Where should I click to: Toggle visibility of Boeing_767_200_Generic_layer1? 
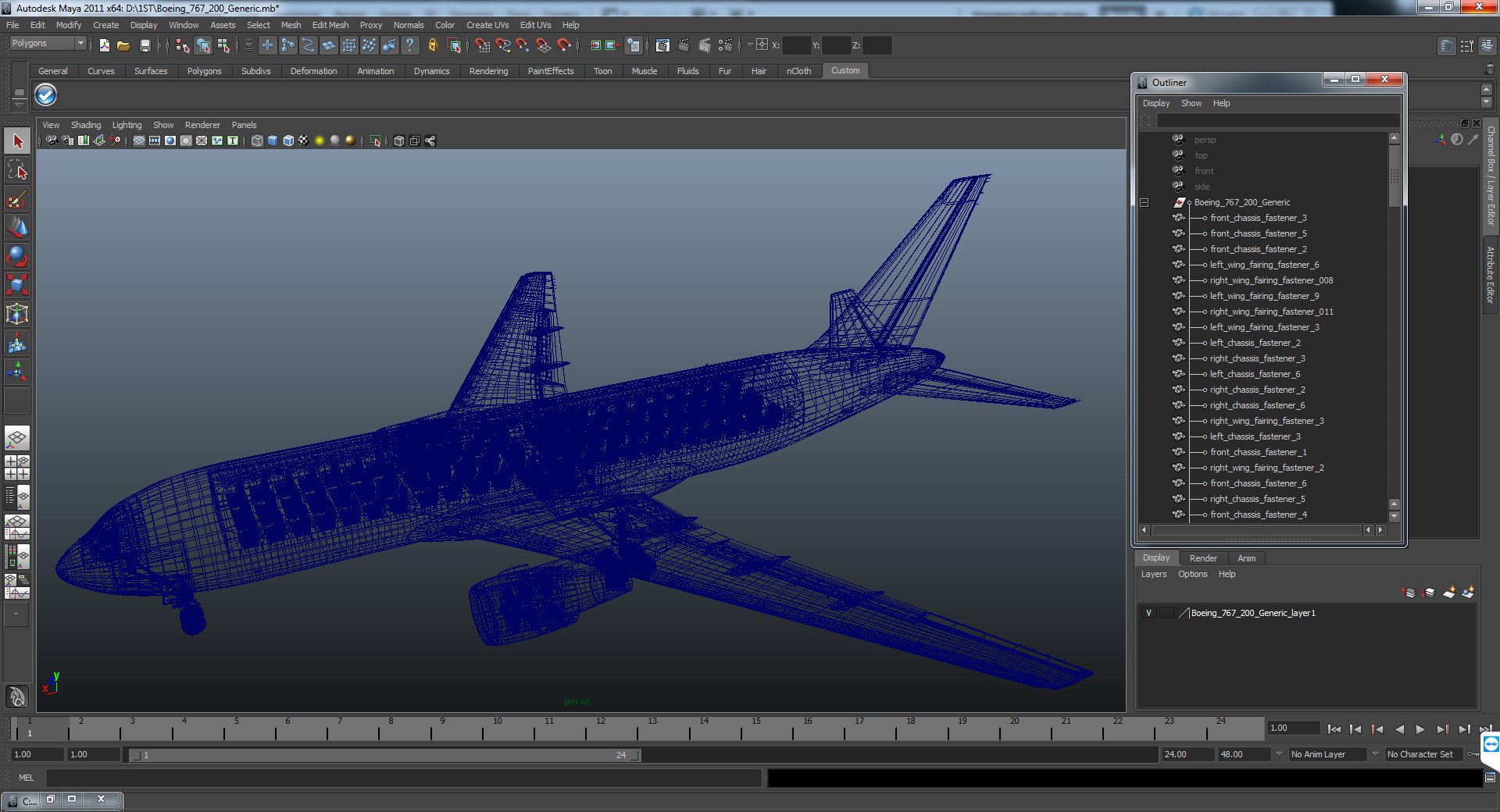point(1148,613)
